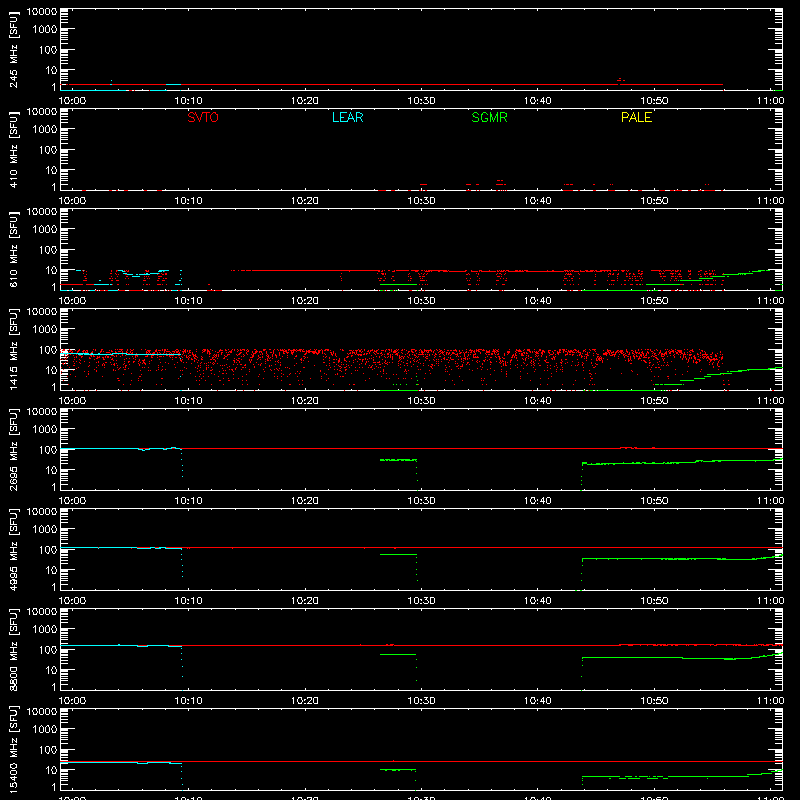Click 10:00 time label below 1415 MHz panel

coord(72,401)
